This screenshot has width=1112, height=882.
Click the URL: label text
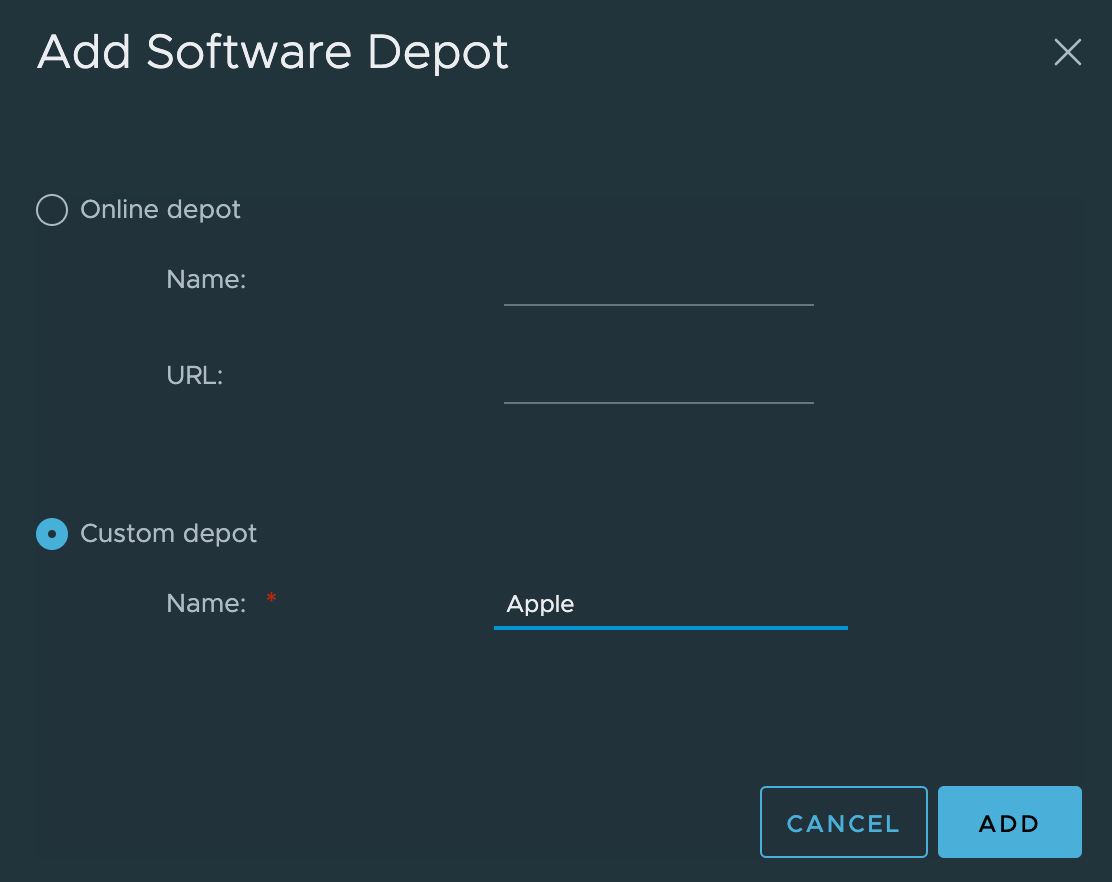[194, 375]
